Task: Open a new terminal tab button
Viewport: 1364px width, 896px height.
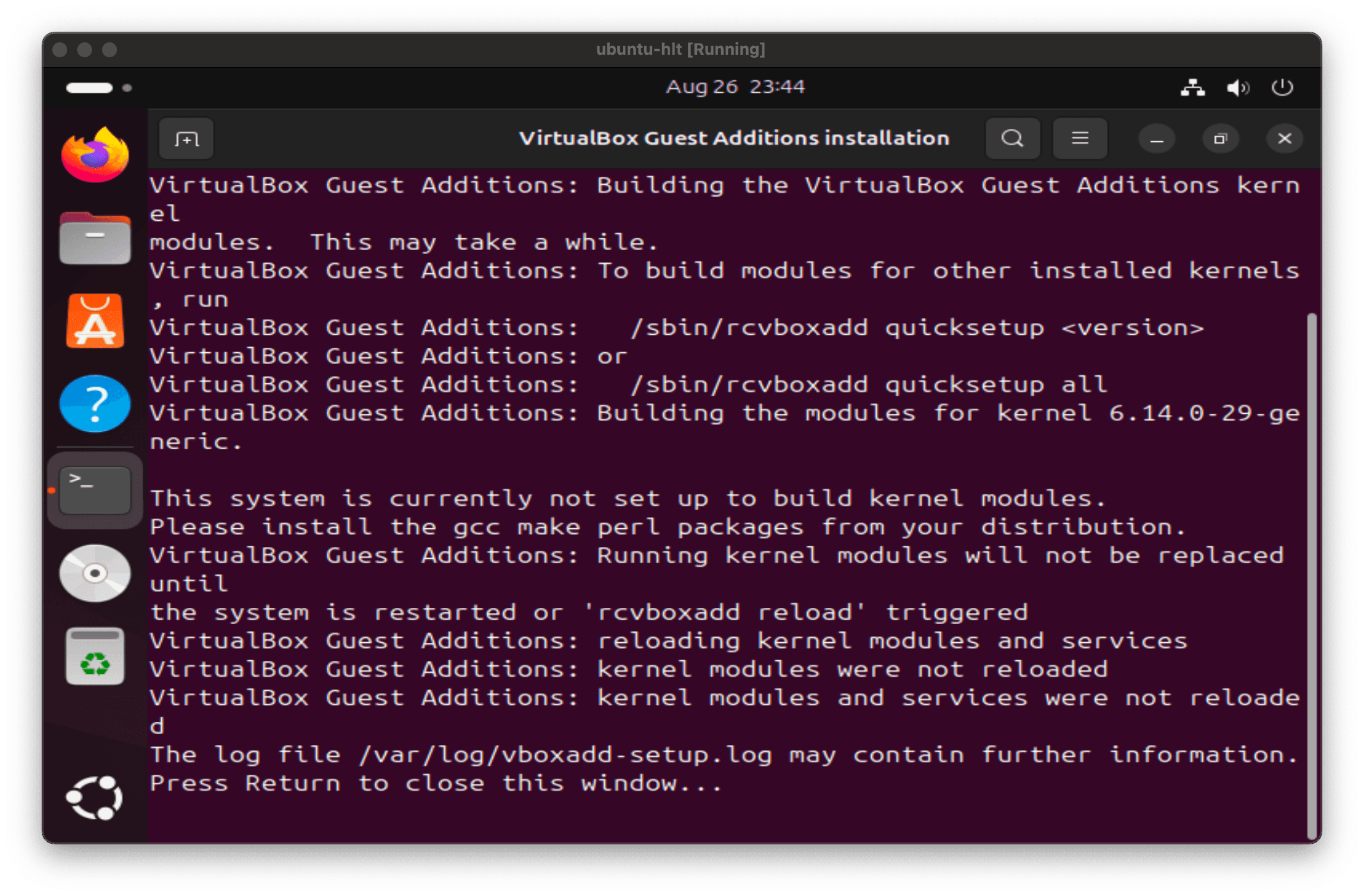Action: (186, 139)
